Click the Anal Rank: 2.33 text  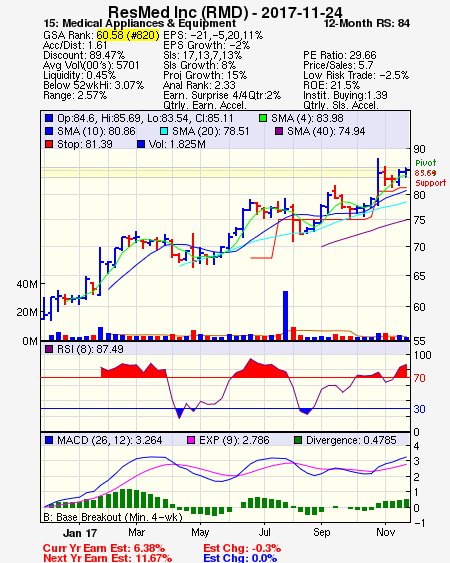[x=199, y=85]
